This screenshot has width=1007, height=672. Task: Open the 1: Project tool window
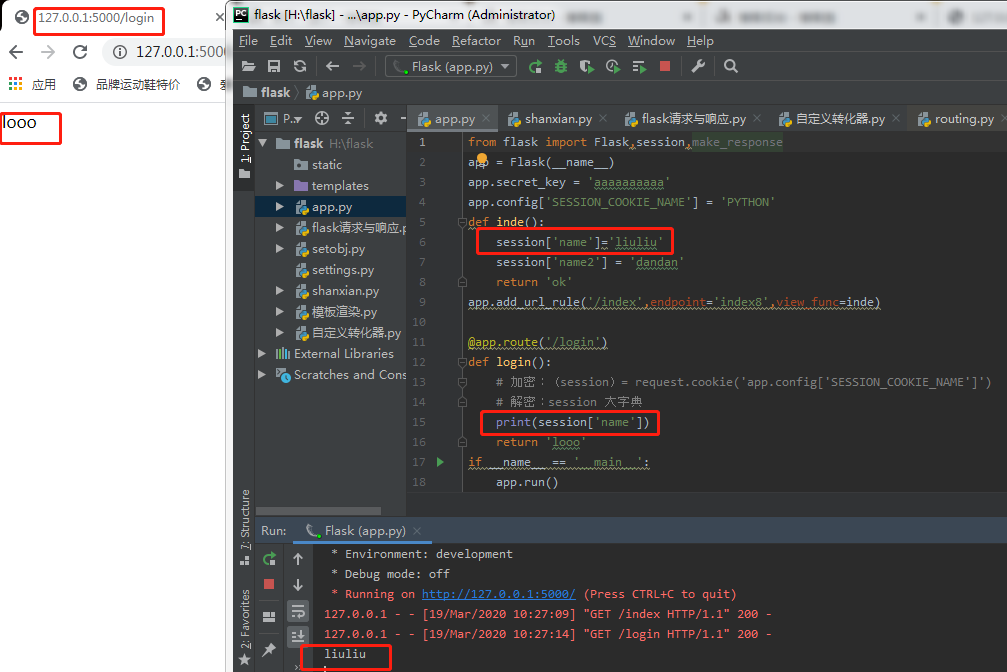(x=245, y=145)
